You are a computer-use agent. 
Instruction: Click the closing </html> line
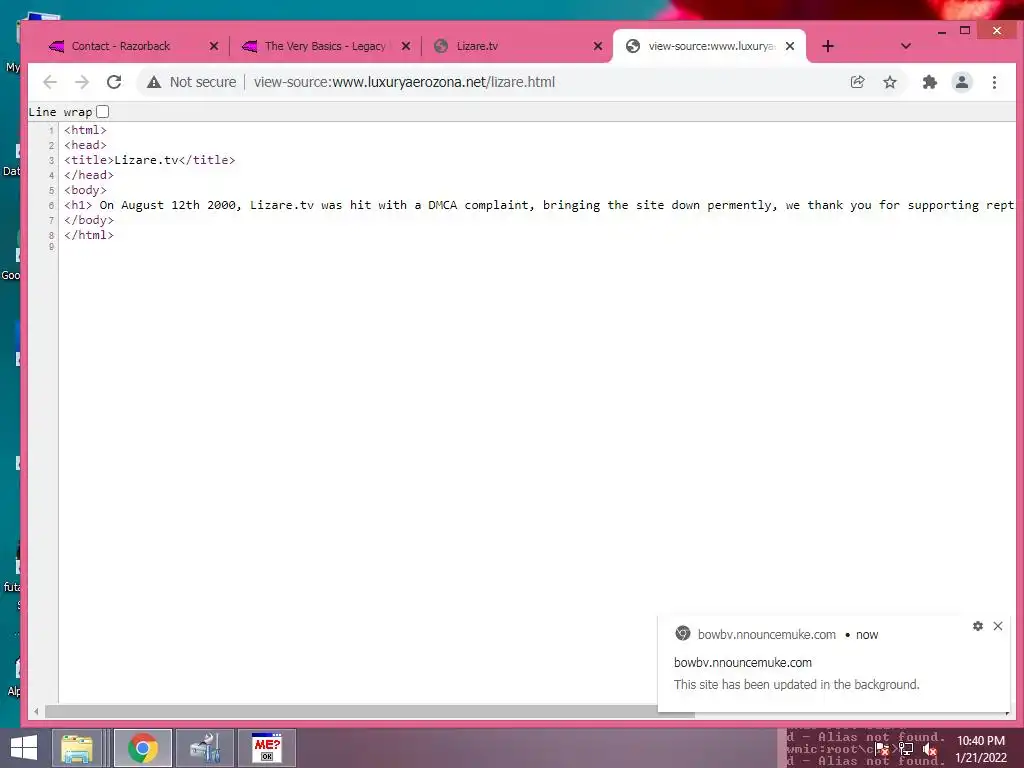pos(89,235)
